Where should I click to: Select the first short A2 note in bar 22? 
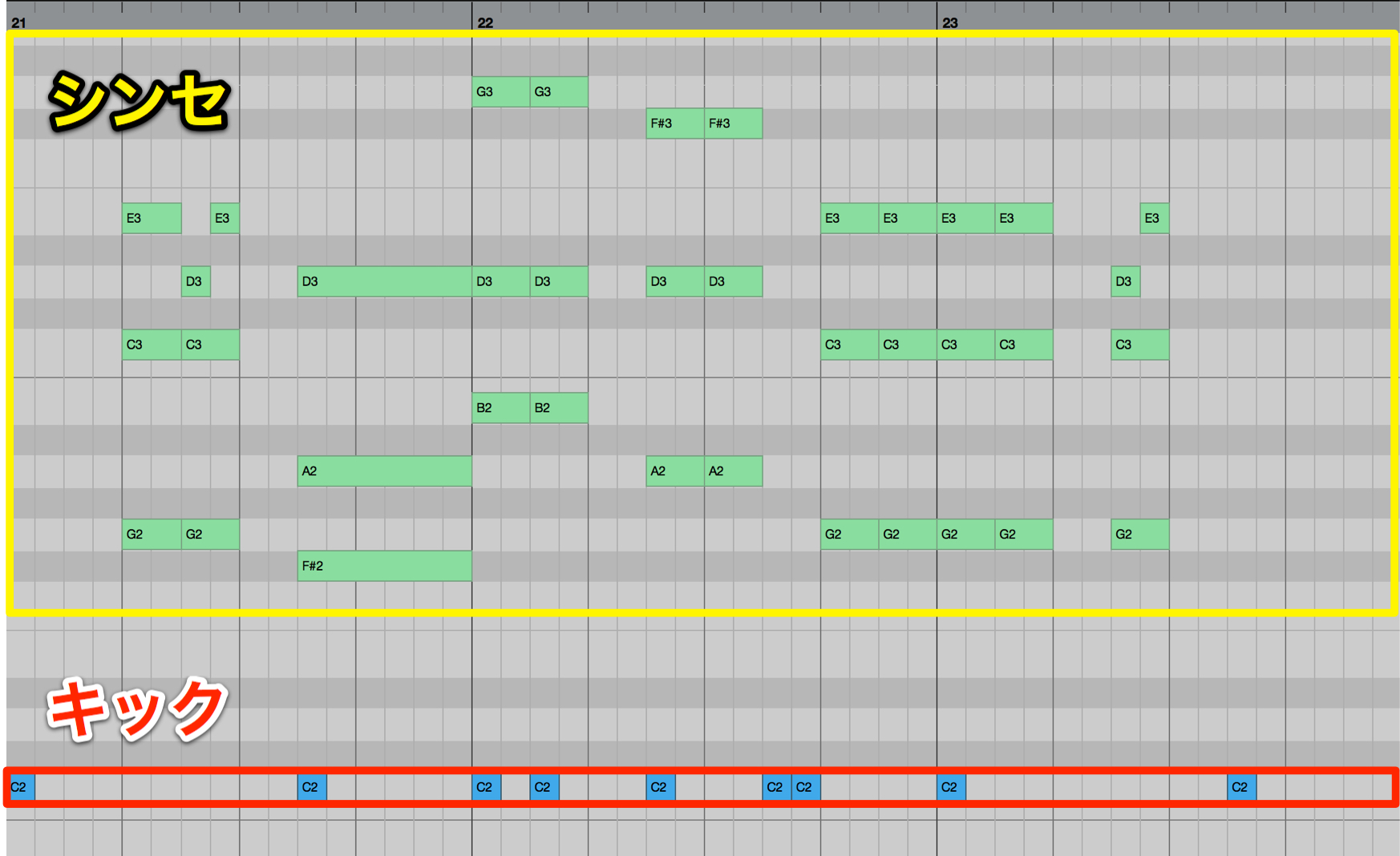click(x=675, y=471)
